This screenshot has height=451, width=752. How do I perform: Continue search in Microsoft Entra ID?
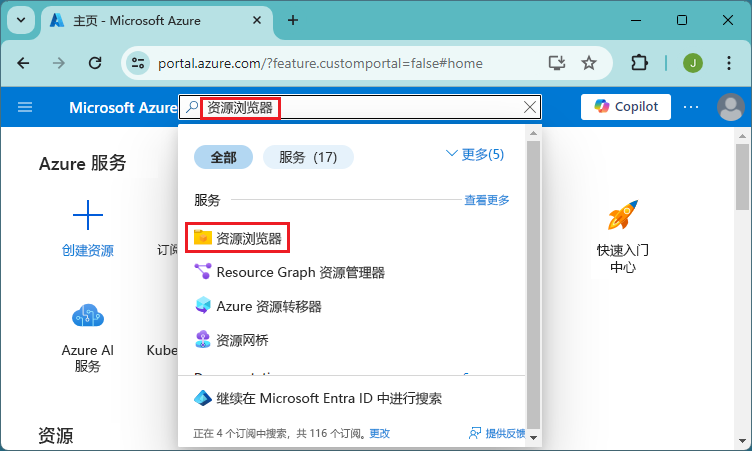pos(318,398)
